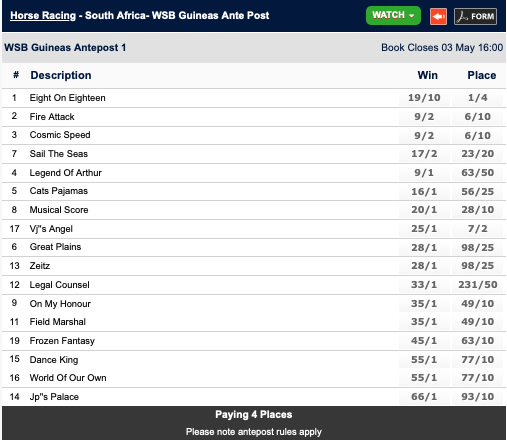
Task: Choose Sail The Seas win odds 17/2
Action: pos(424,154)
